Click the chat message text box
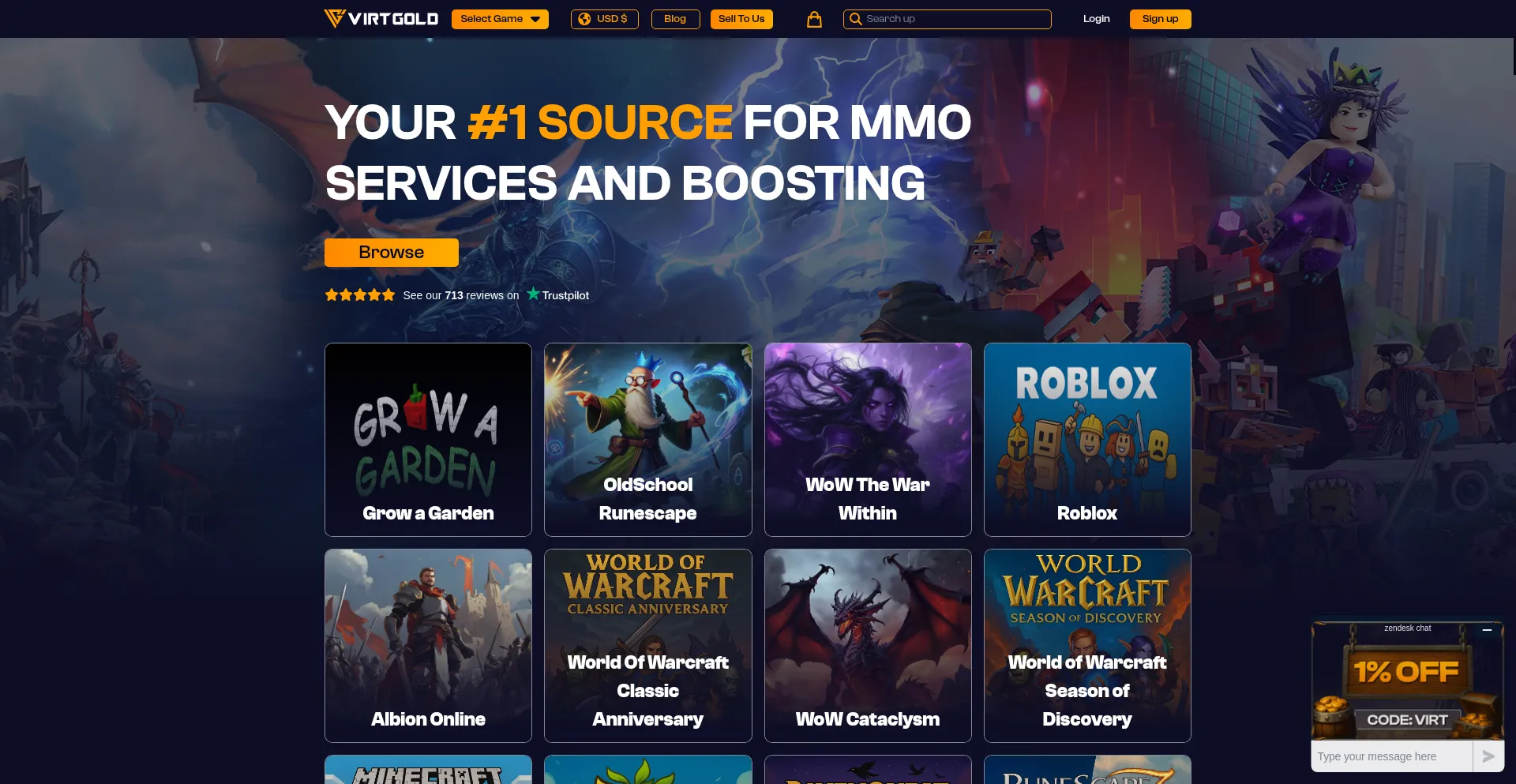Image resolution: width=1516 pixels, height=784 pixels. [x=1392, y=756]
